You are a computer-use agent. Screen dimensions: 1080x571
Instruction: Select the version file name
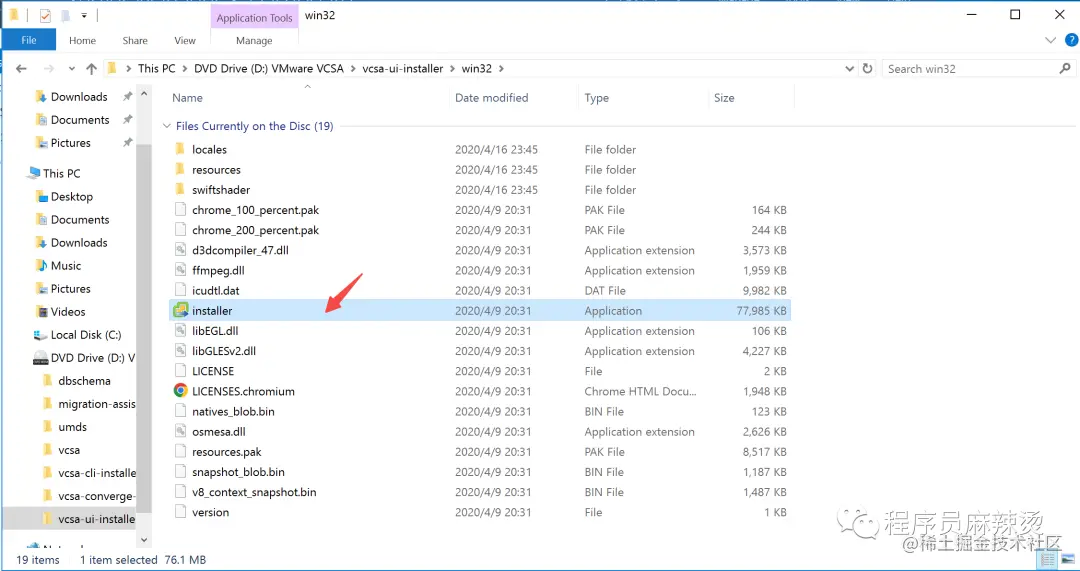(x=211, y=512)
